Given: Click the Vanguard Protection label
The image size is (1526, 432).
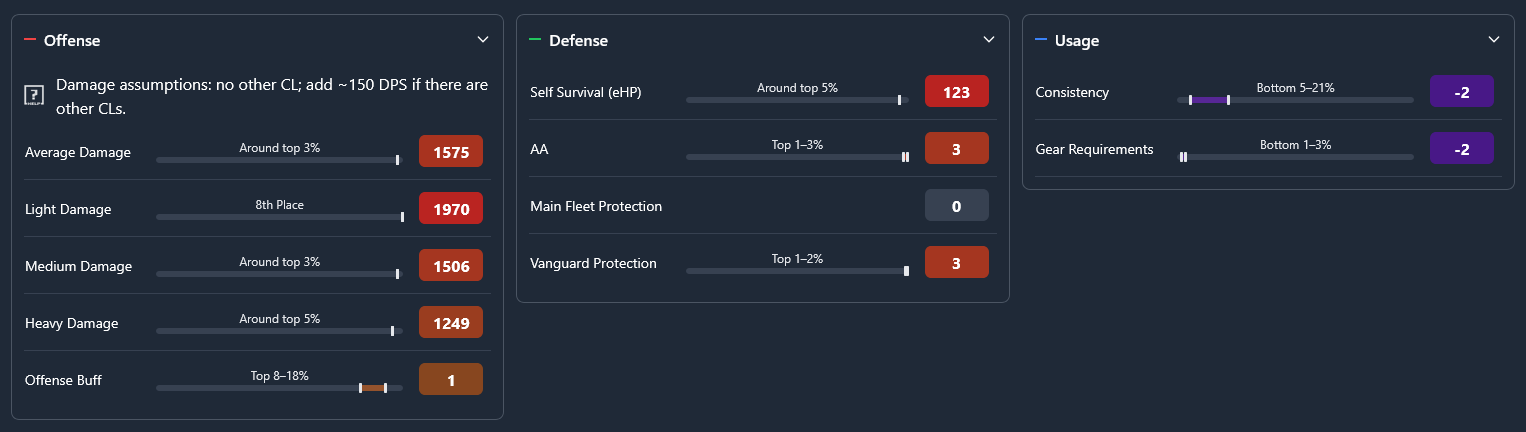Looking at the screenshot, I should (x=593, y=263).
